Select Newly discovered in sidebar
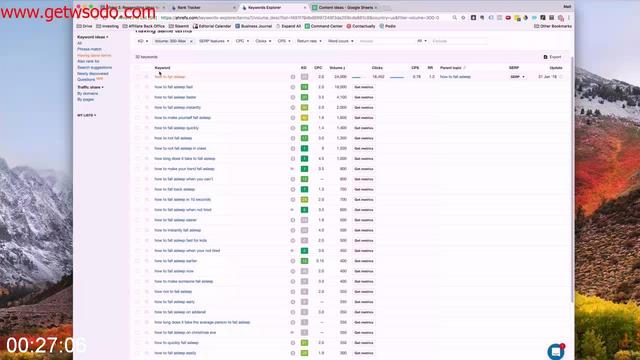The height and width of the screenshot is (360, 640). pos(93,73)
